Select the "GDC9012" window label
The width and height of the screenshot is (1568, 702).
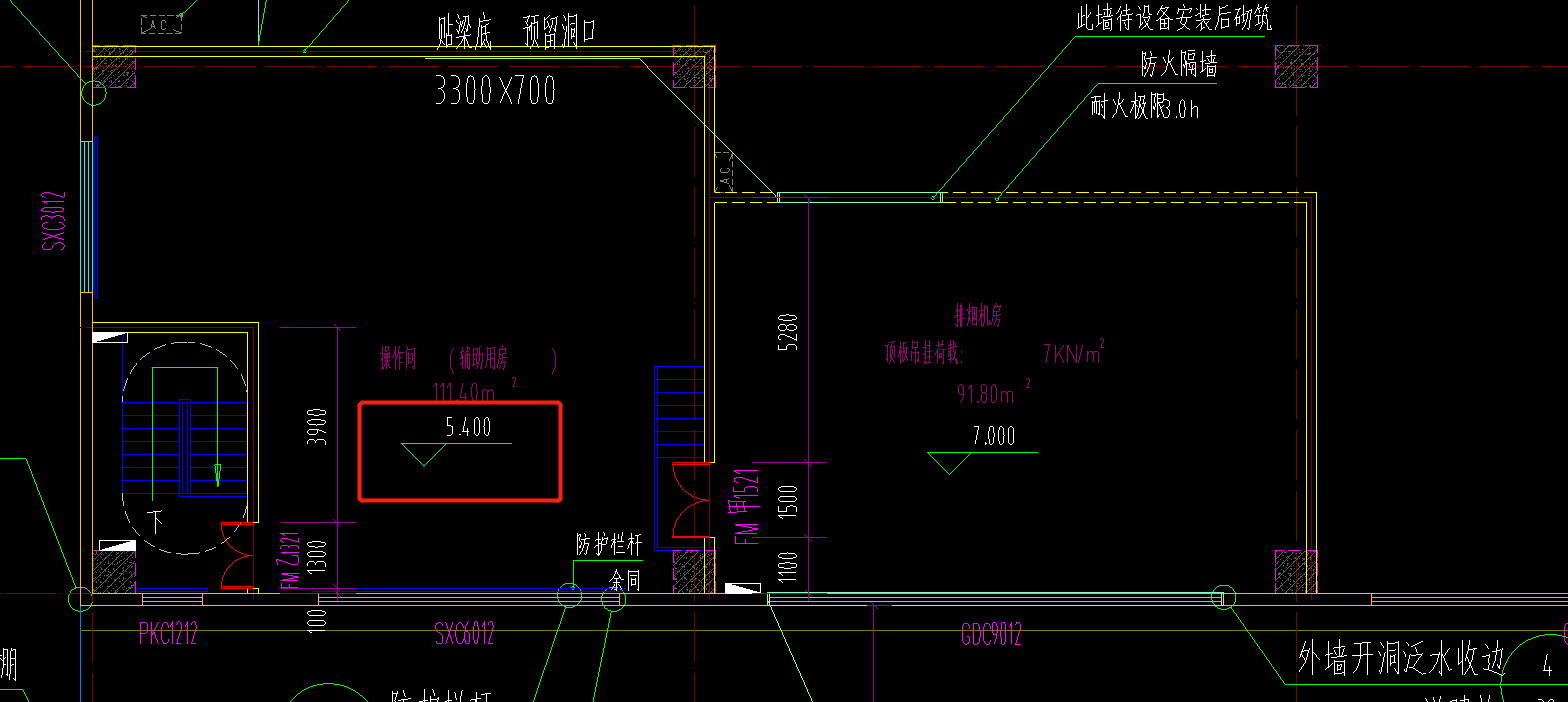coord(991,634)
